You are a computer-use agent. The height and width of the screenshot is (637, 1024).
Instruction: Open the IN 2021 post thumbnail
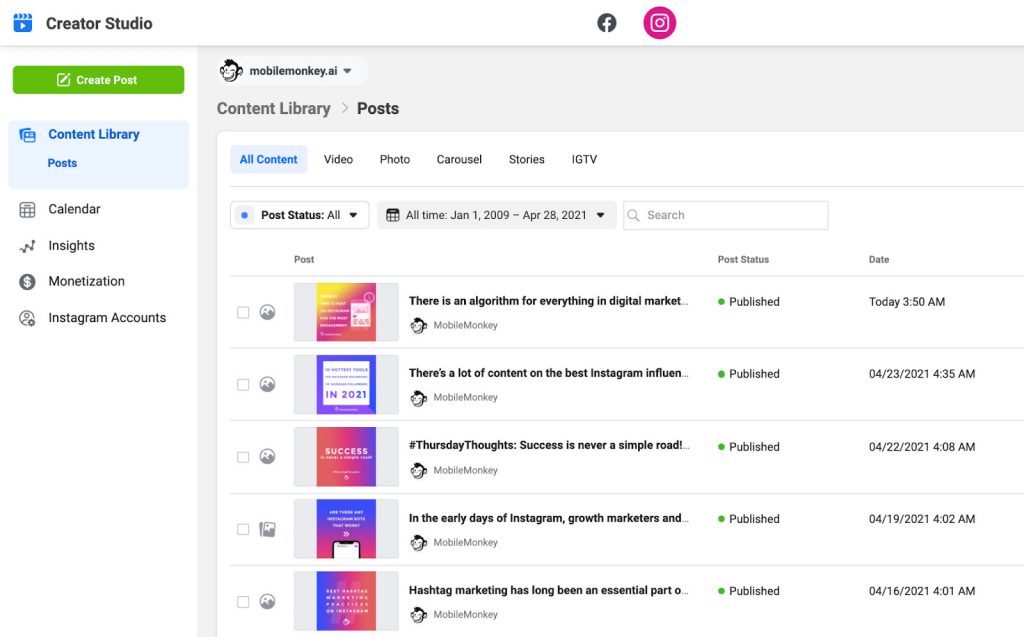(346, 384)
